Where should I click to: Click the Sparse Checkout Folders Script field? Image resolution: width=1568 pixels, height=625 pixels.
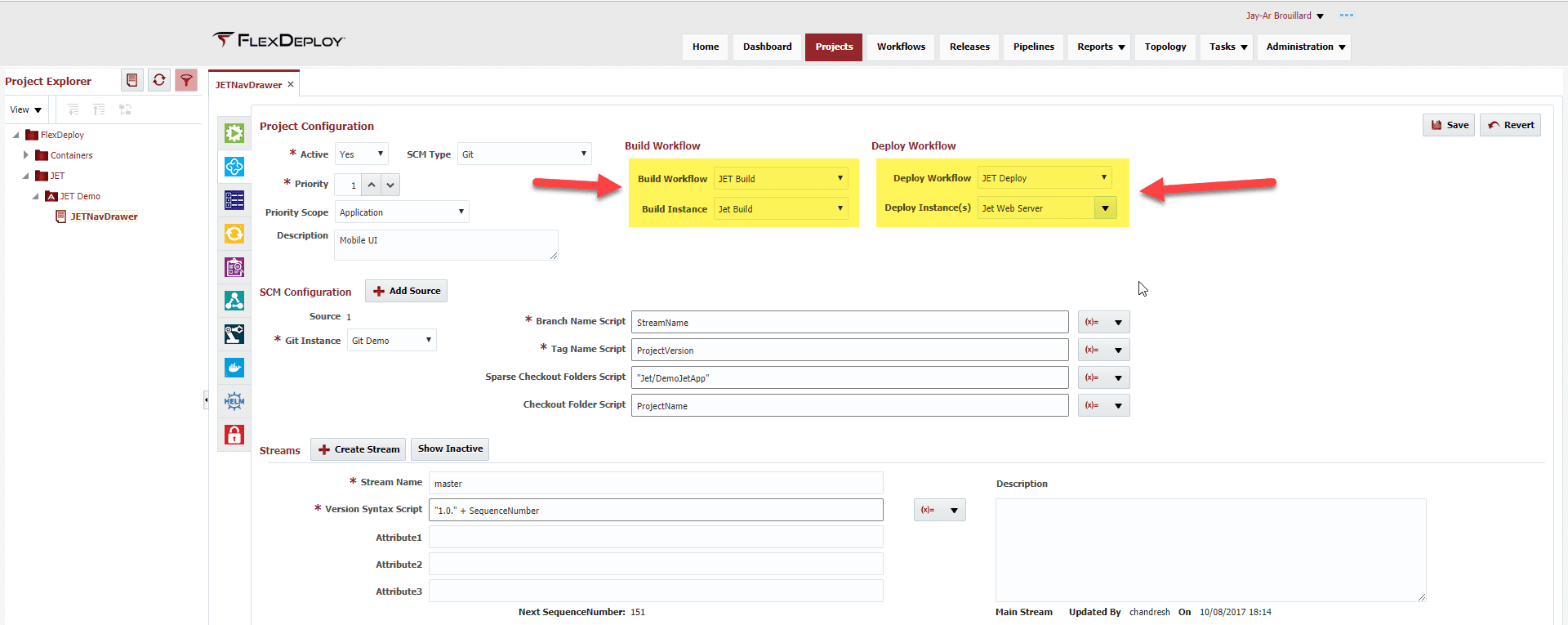[849, 377]
